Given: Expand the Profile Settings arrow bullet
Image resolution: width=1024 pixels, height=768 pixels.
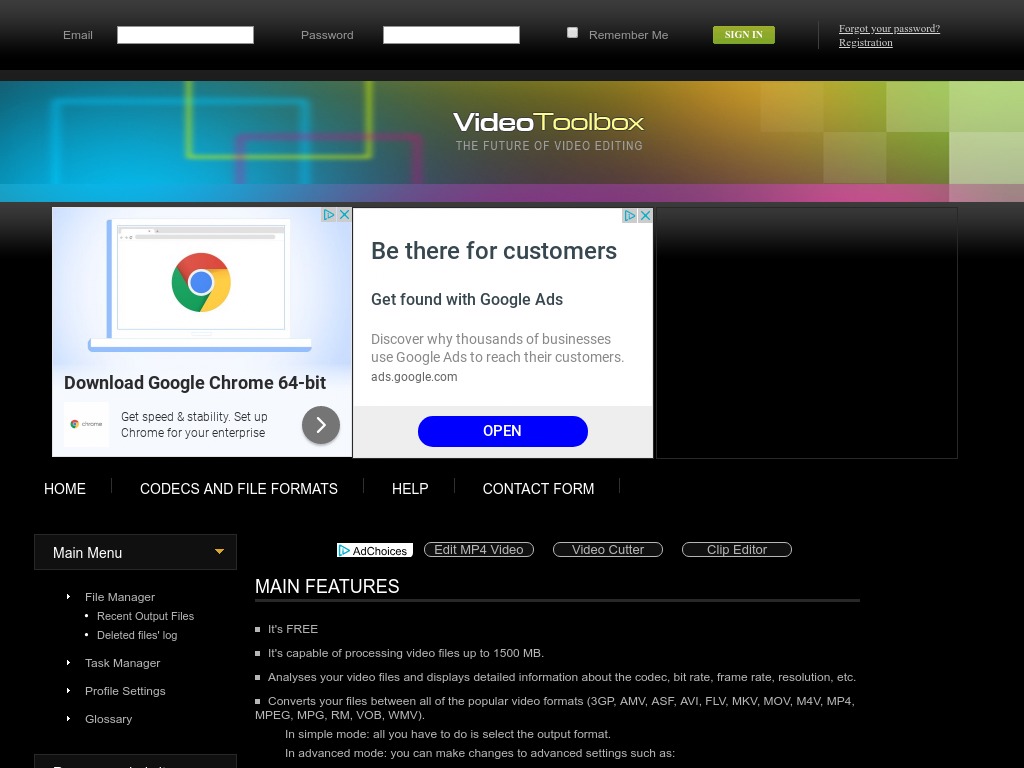Looking at the screenshot, I should point(69,691).
